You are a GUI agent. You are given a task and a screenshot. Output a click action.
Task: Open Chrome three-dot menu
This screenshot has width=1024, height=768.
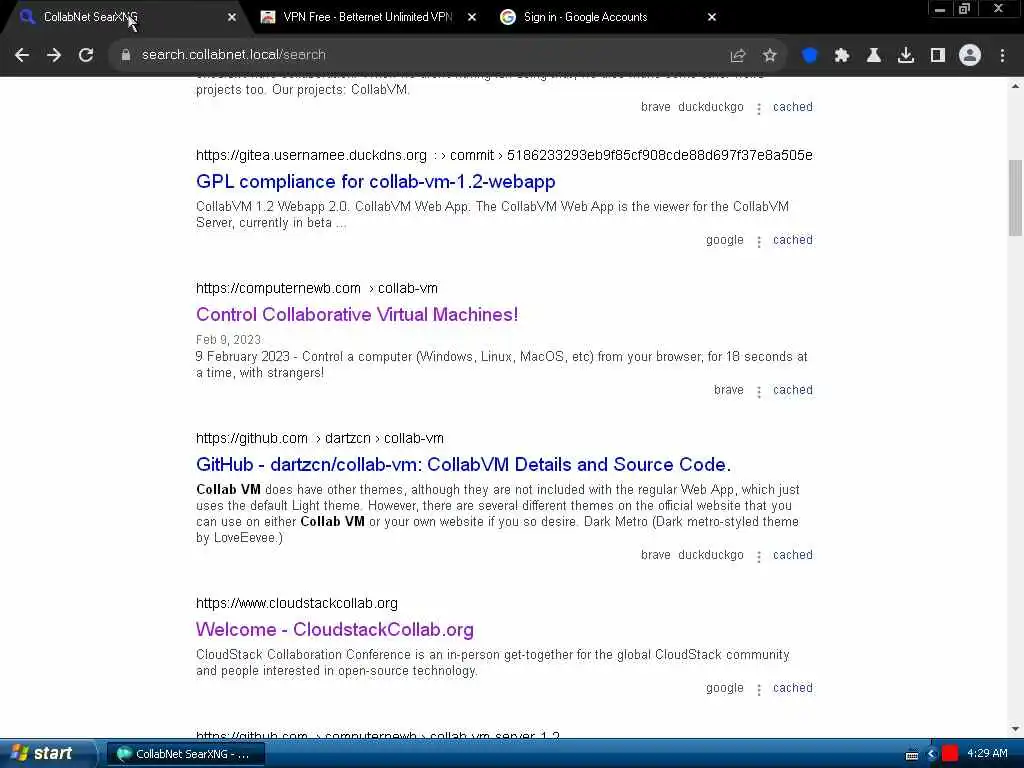point(1002,56)
